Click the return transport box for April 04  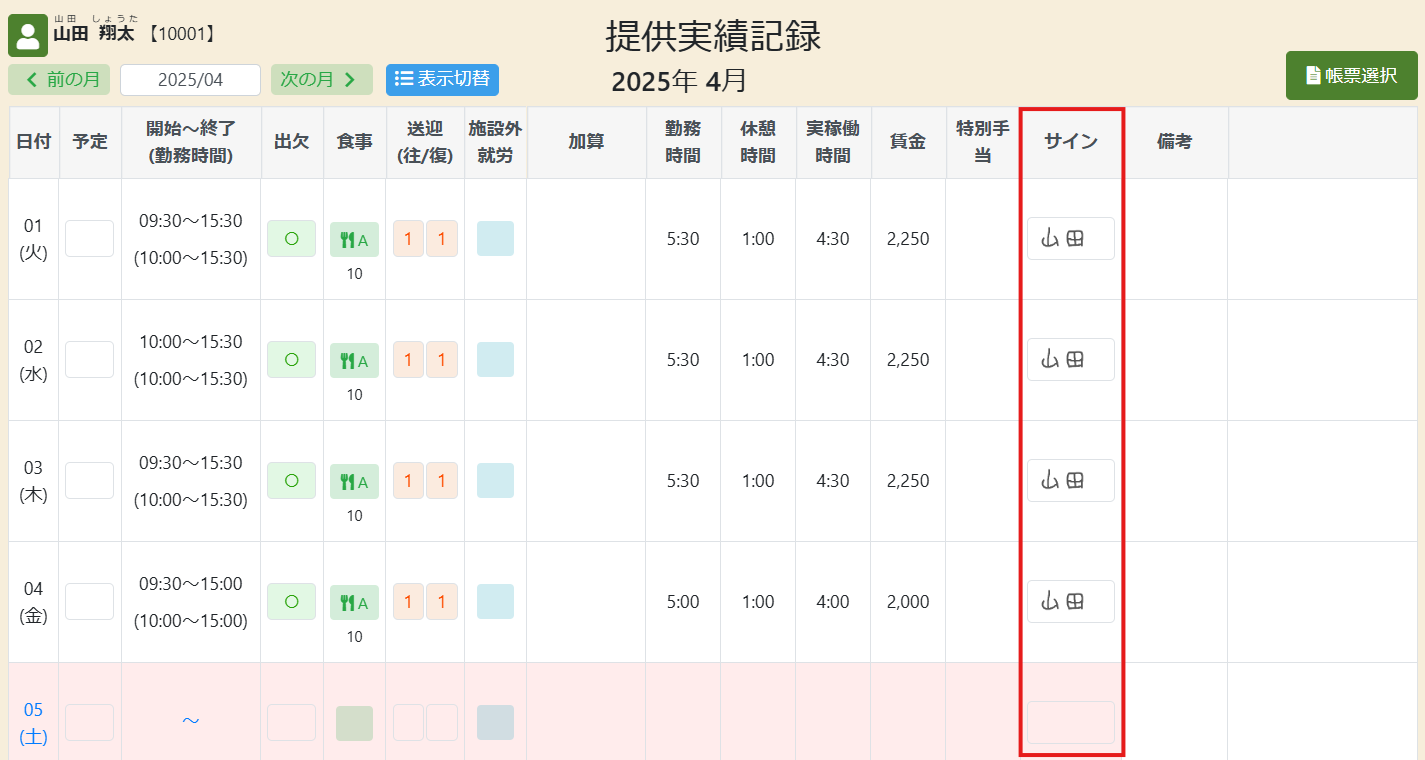pos(442,602)
